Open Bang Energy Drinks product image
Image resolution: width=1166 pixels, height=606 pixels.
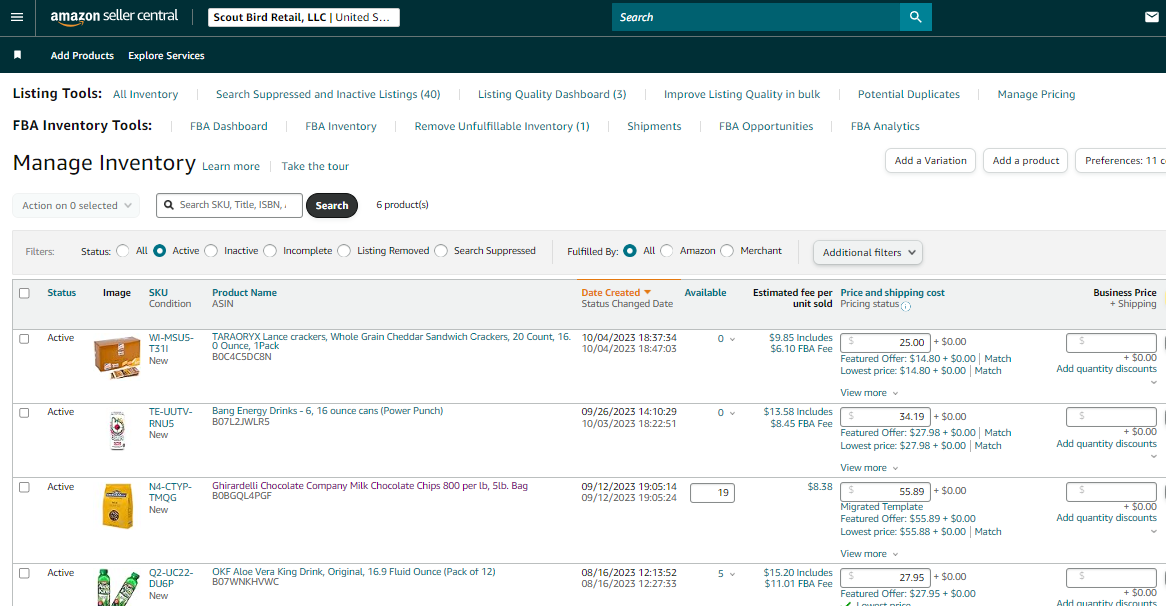pyautogui.click(x=117, y=431)
